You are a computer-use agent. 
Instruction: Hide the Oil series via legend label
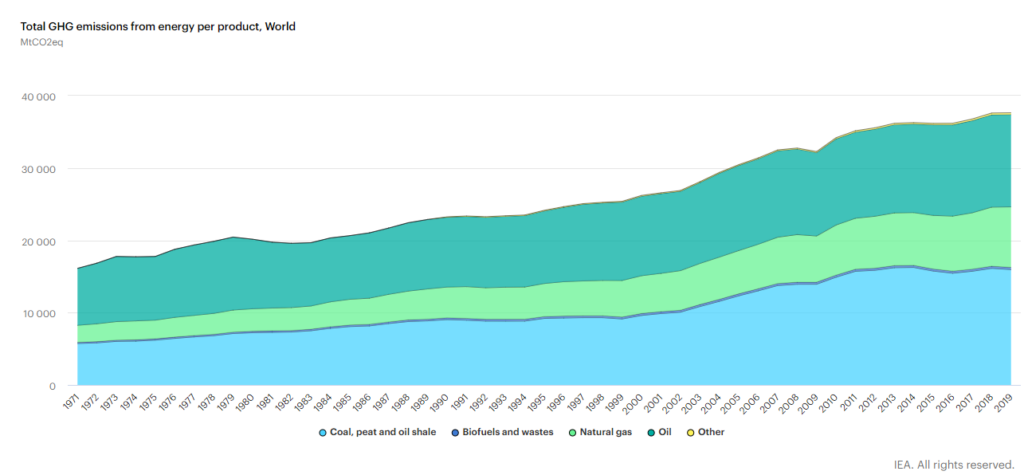[667, 433]
